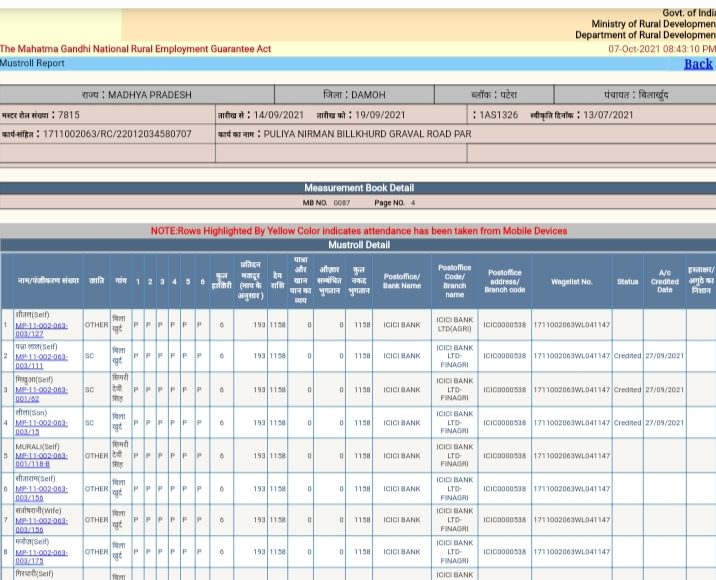Screen dimensions: 716x580
Task: Click the Credited status in row 2
Action: 627,356
